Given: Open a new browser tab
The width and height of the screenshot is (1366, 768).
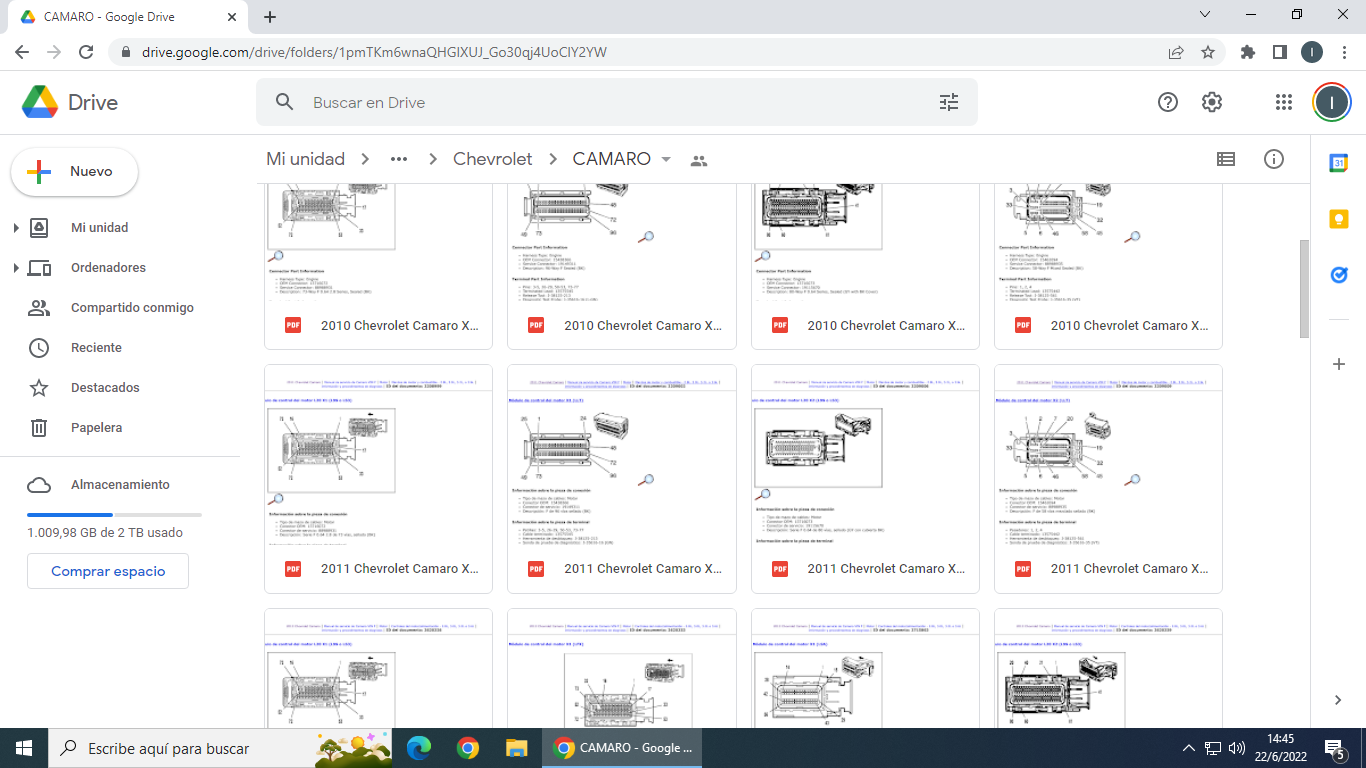Looking at the screenshot, I should point(270,17).
